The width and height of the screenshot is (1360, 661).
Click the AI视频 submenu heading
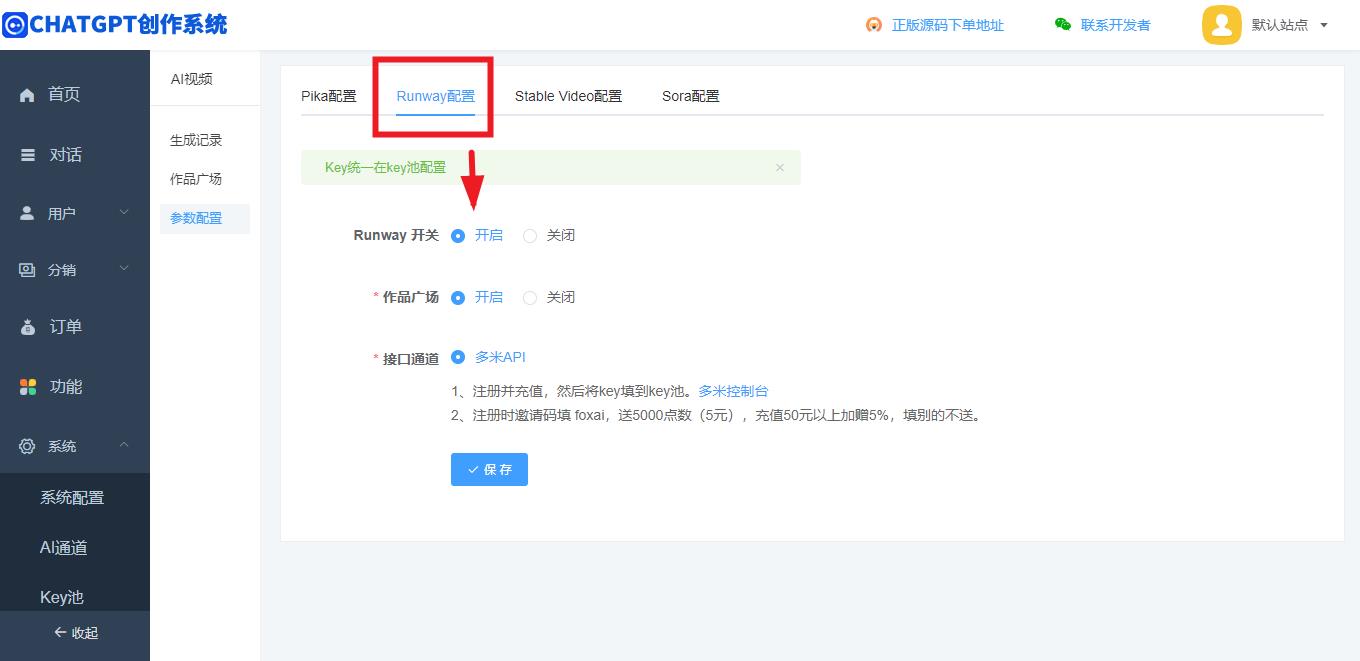(x=191, y=79)
